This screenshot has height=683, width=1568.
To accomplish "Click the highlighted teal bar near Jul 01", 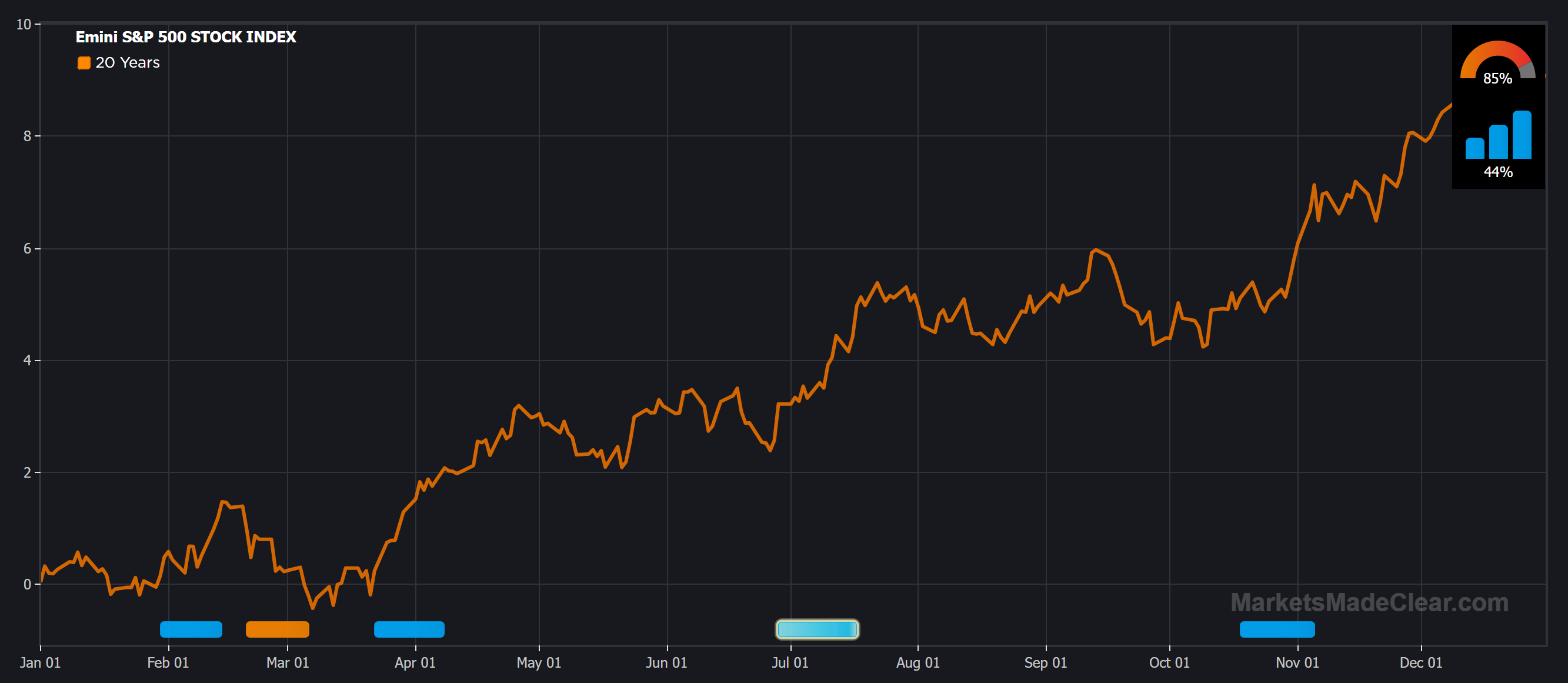I will click(x=816, y=629).
